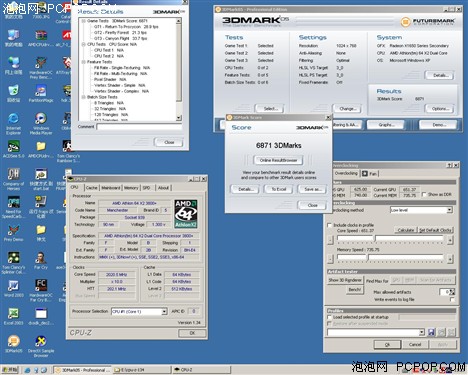Open CPU-Z Processor Selection dropdown
The image size is (468, 375).
tap(164, 312)
